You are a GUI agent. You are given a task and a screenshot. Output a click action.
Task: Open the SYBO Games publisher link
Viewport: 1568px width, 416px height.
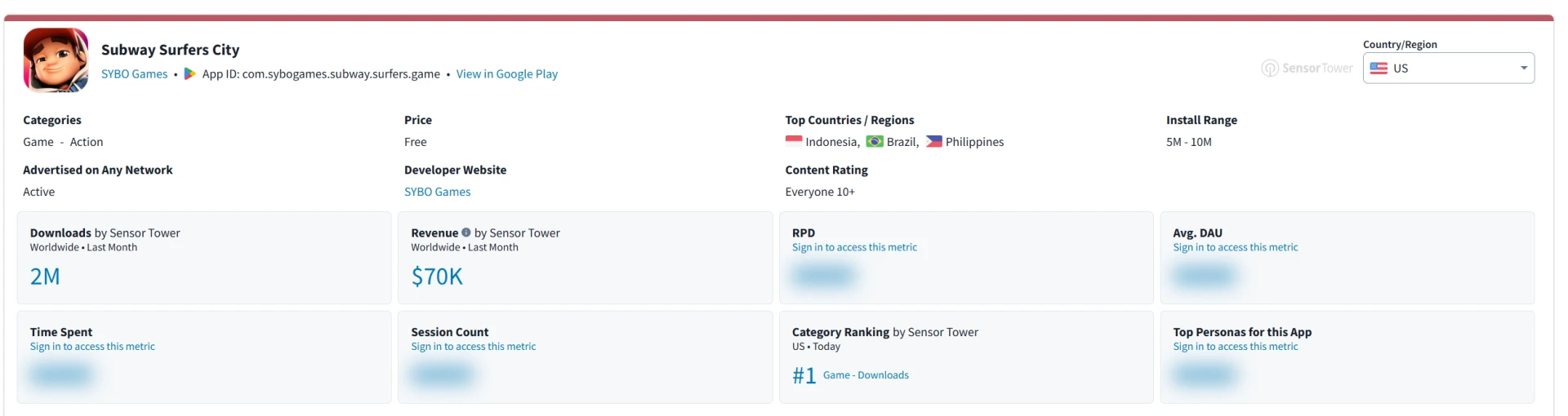coord(134,74)
